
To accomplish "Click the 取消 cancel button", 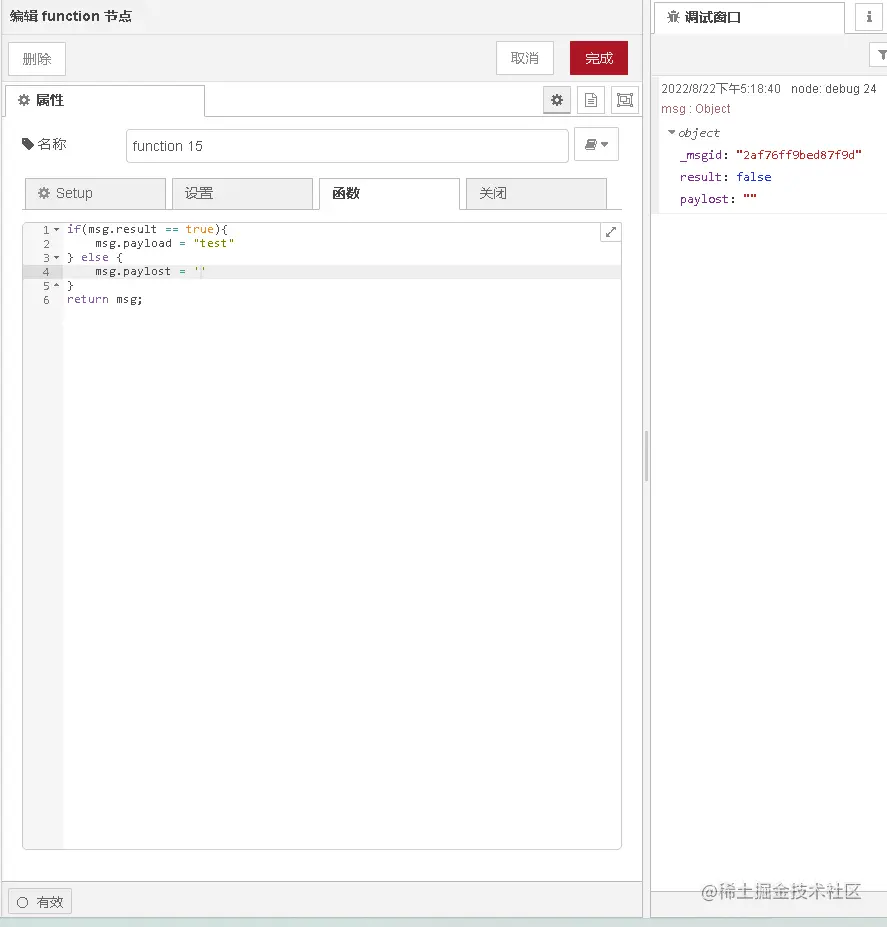I will (x=525, y=58).
